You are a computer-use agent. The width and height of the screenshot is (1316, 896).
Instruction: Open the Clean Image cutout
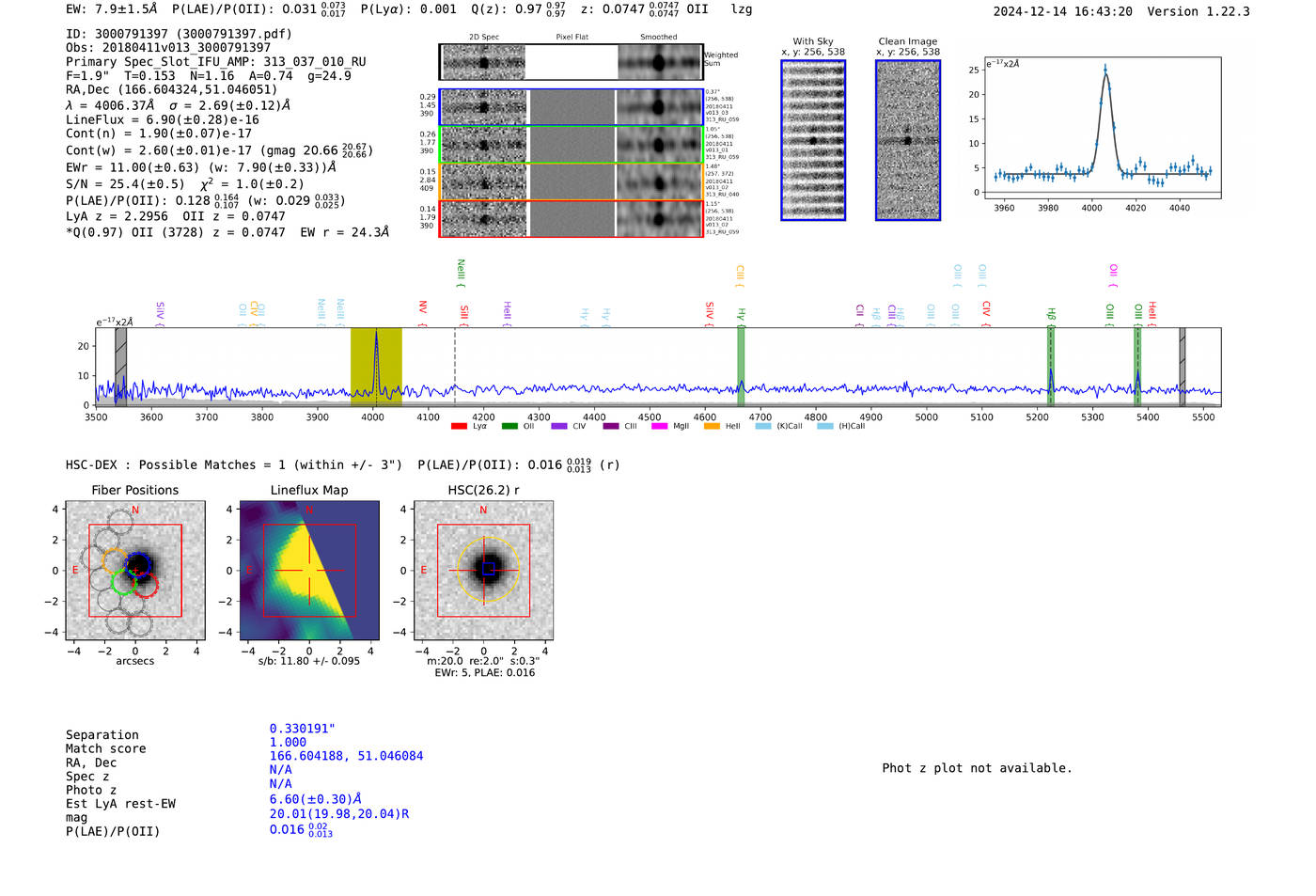point(908,140)
